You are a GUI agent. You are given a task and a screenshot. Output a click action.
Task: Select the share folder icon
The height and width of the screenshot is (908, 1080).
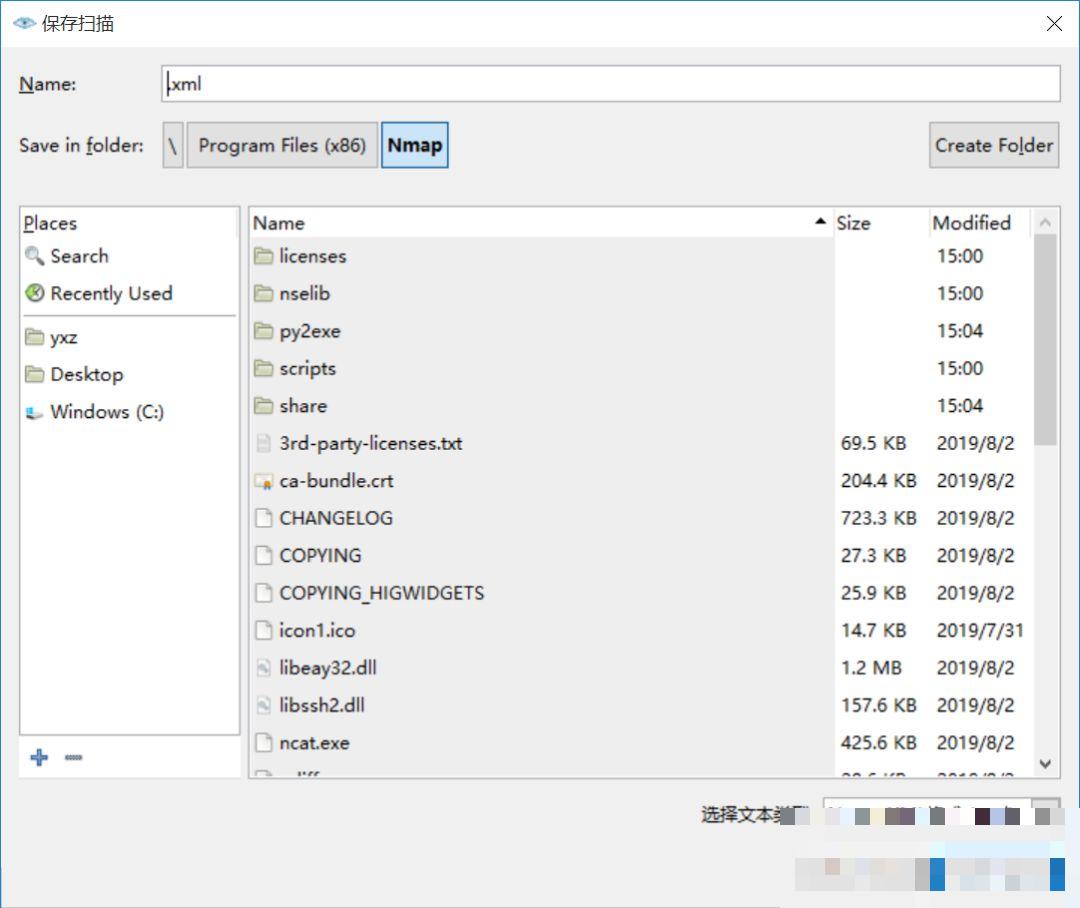(263, 406)
